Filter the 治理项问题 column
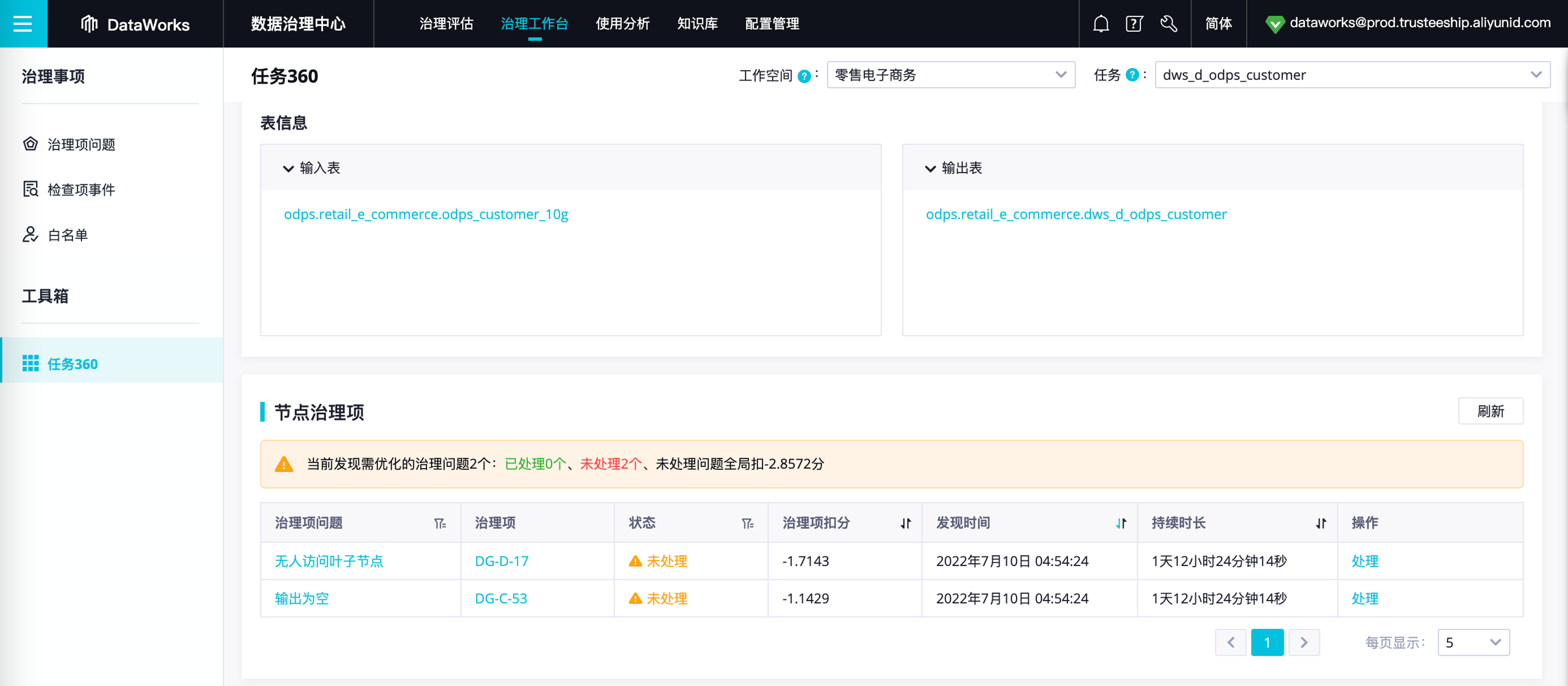 (439, 523)
